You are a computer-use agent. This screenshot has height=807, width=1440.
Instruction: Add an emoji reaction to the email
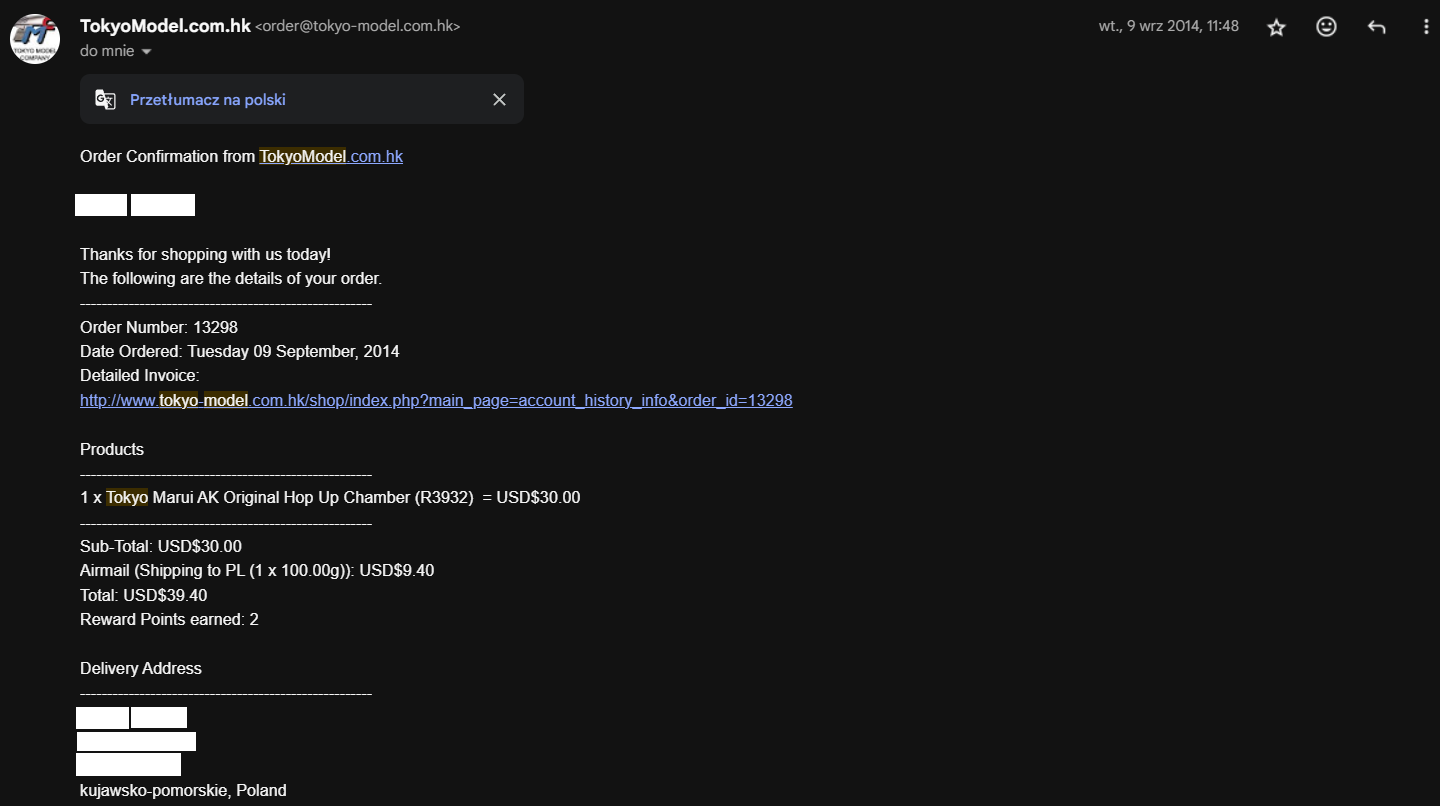point(1326,27)
